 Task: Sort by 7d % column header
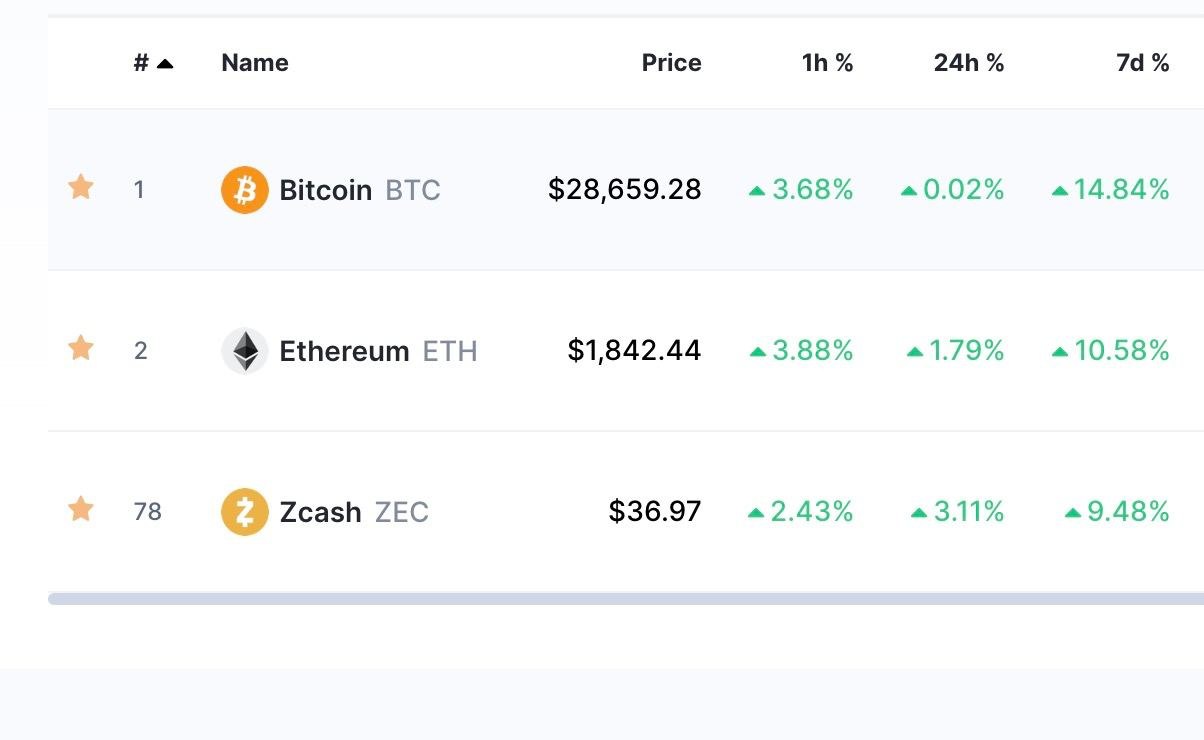1143,63
